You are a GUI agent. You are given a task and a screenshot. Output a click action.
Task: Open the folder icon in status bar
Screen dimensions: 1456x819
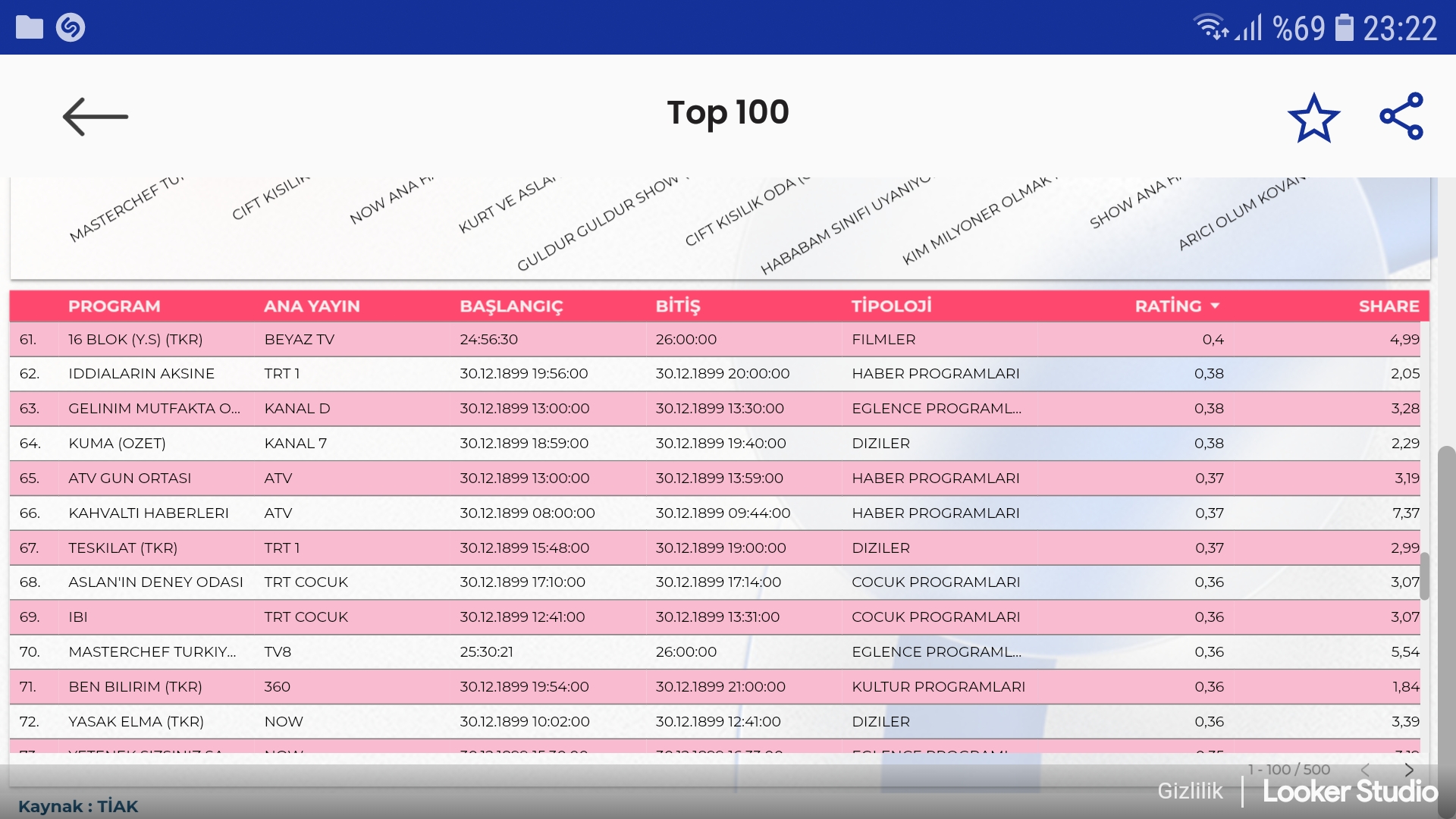coord(30,27)
